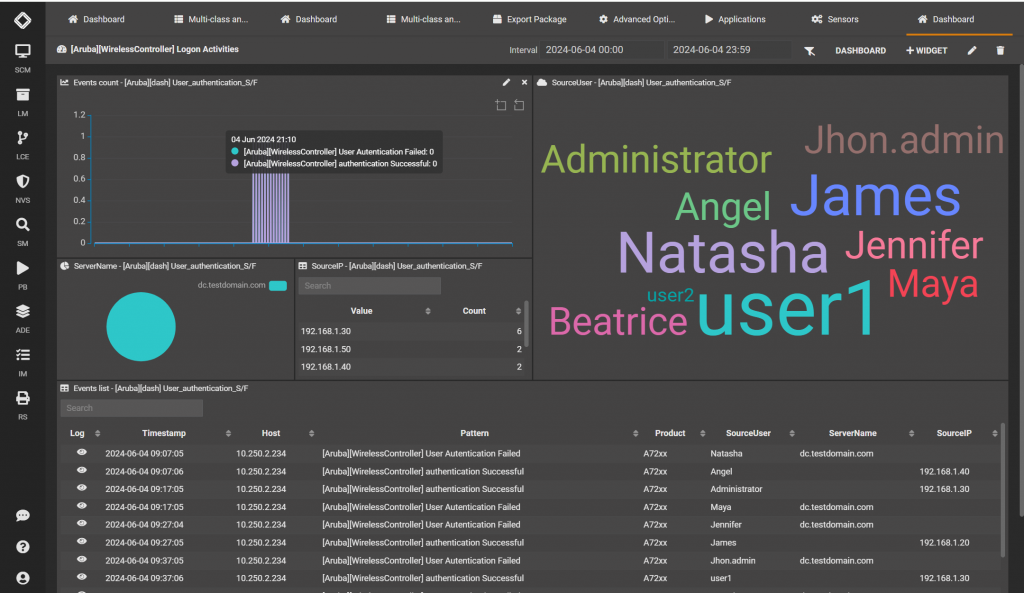This screenshot has width=1024, height=593.
Task: Open the Export Package tab
Action: 530,20
